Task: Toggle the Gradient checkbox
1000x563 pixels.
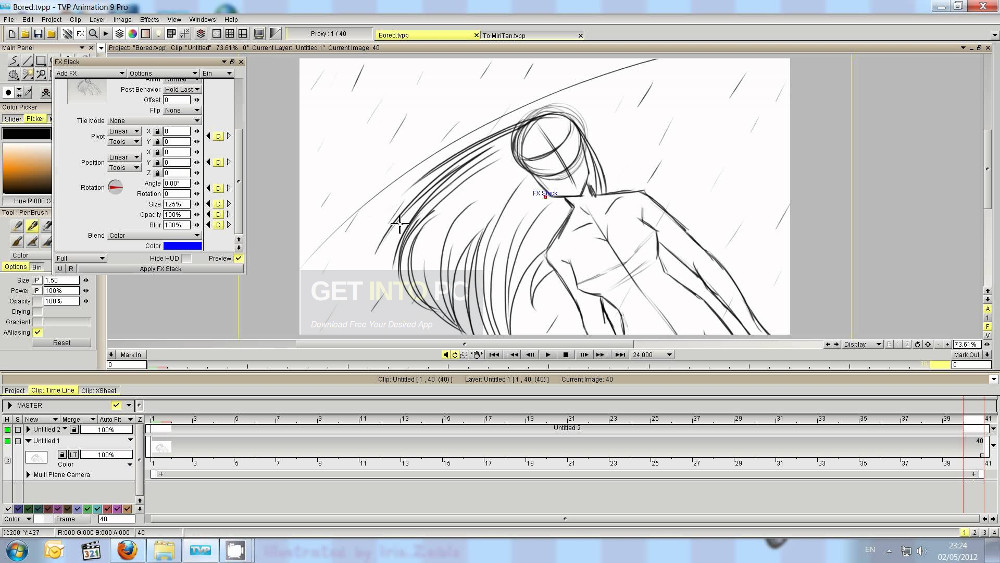Action: click(x=38, y=322)
